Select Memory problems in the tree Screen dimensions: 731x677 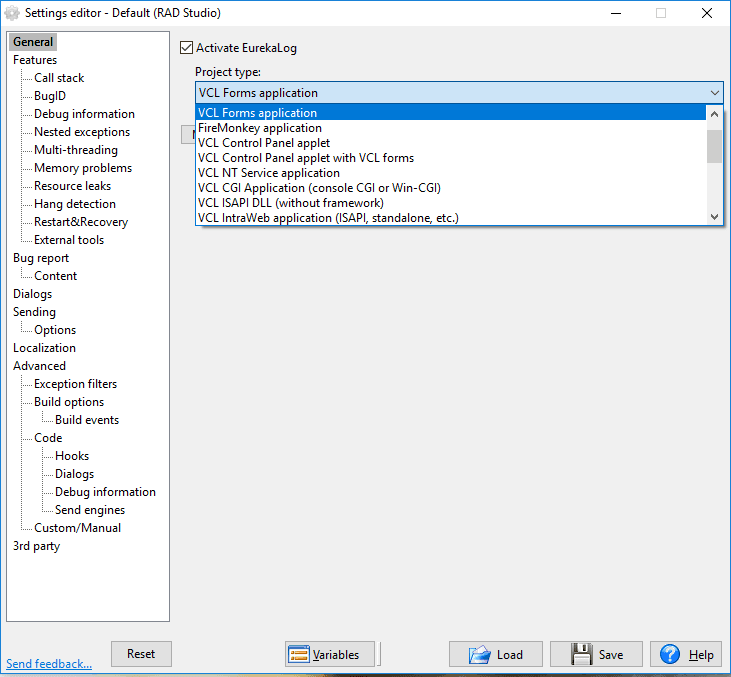pyautogui.click(x=83, y=168)
